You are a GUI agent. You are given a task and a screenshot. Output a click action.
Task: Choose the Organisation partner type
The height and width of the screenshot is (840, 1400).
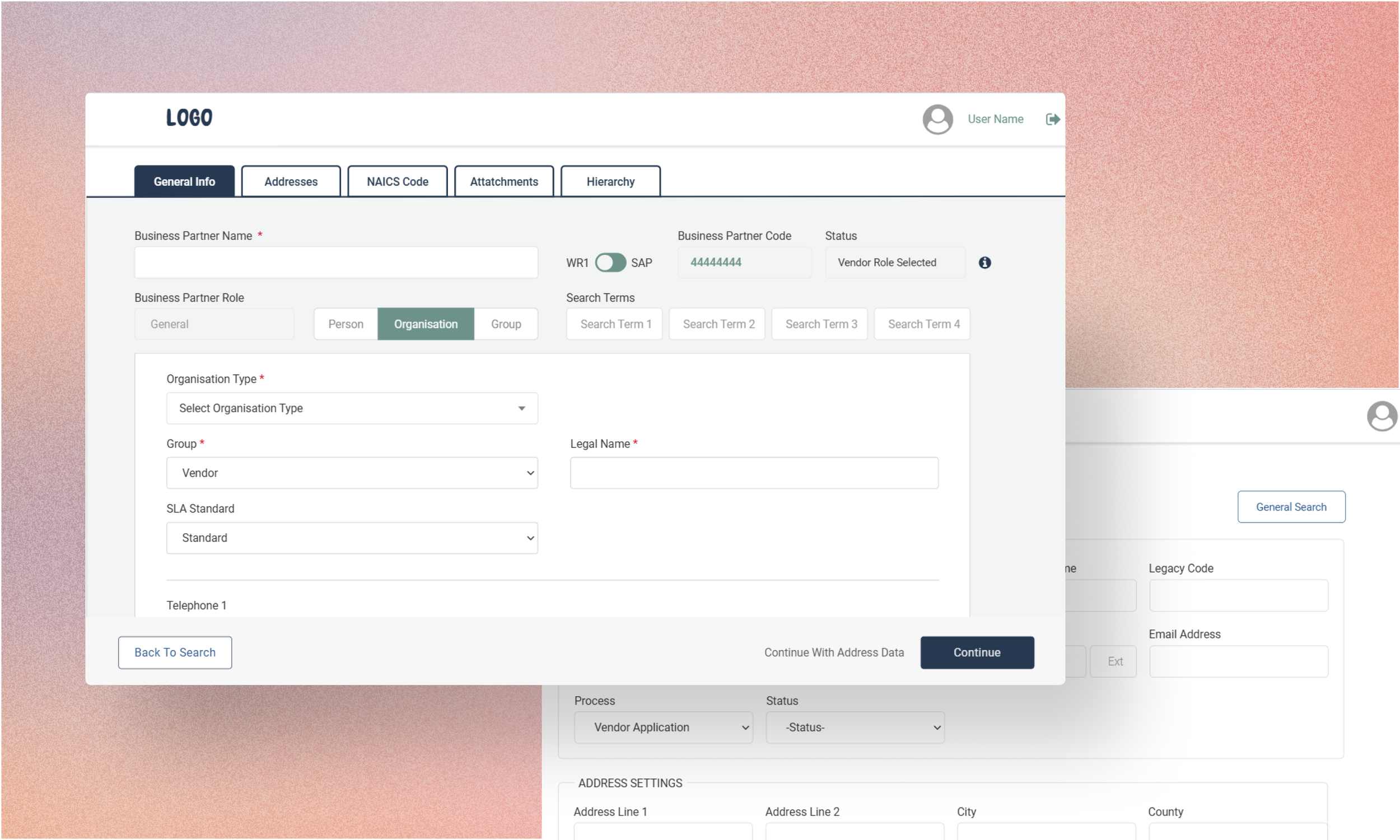click(426, 324)
